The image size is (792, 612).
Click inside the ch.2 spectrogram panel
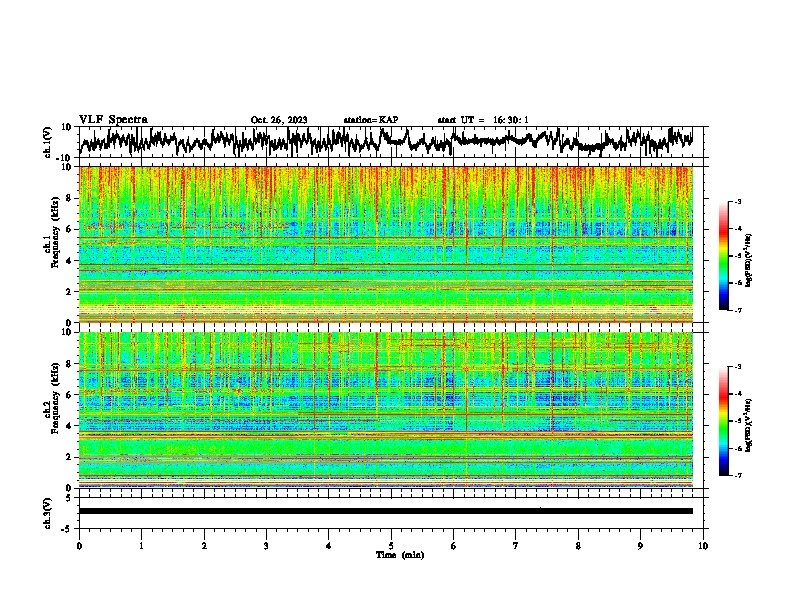386,410
